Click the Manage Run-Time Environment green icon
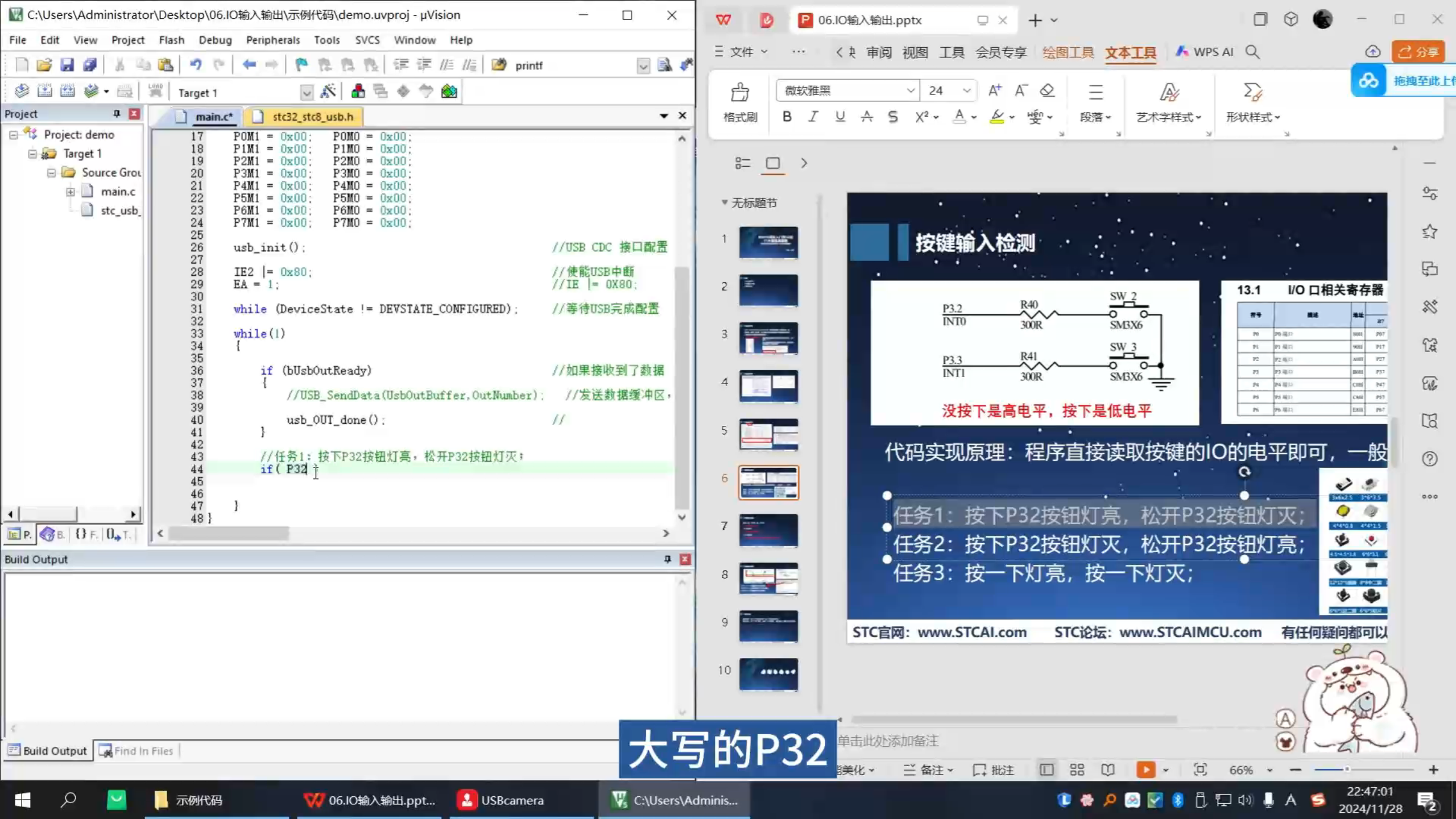Viewport: 1456px width, 819px height. pos(449,92)
